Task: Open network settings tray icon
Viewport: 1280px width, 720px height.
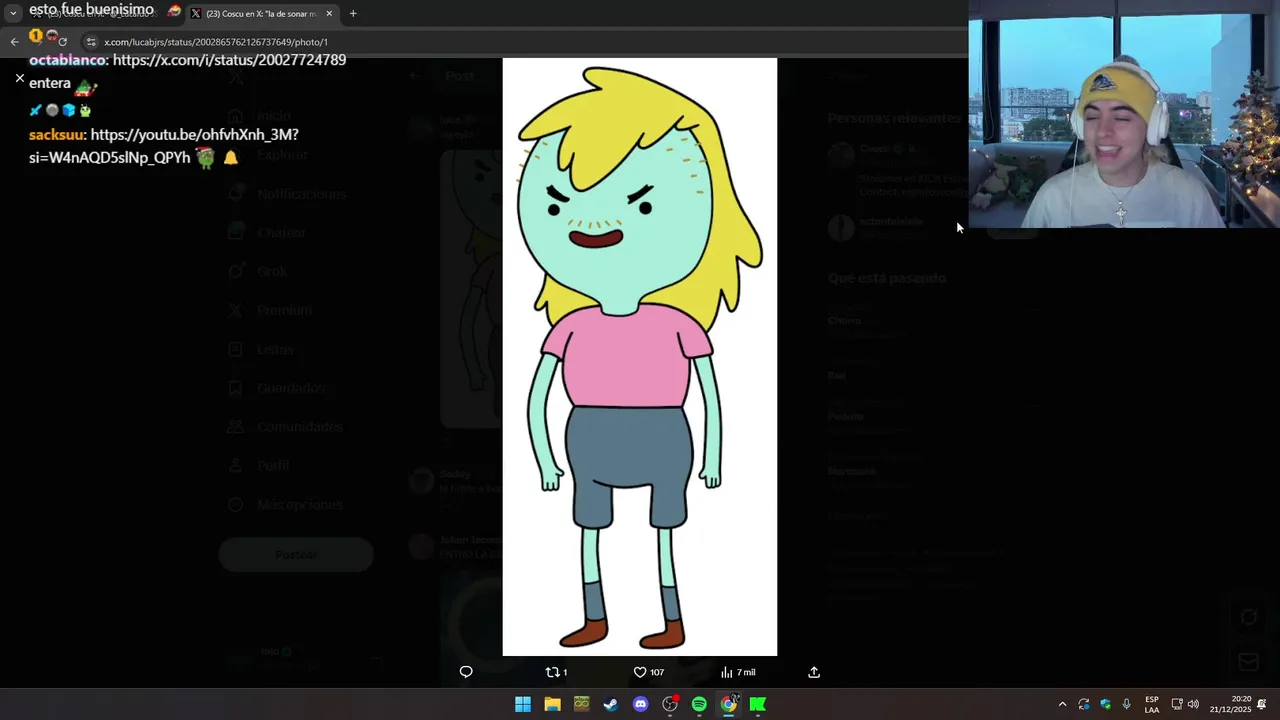Action: (x=1177, y=704)
